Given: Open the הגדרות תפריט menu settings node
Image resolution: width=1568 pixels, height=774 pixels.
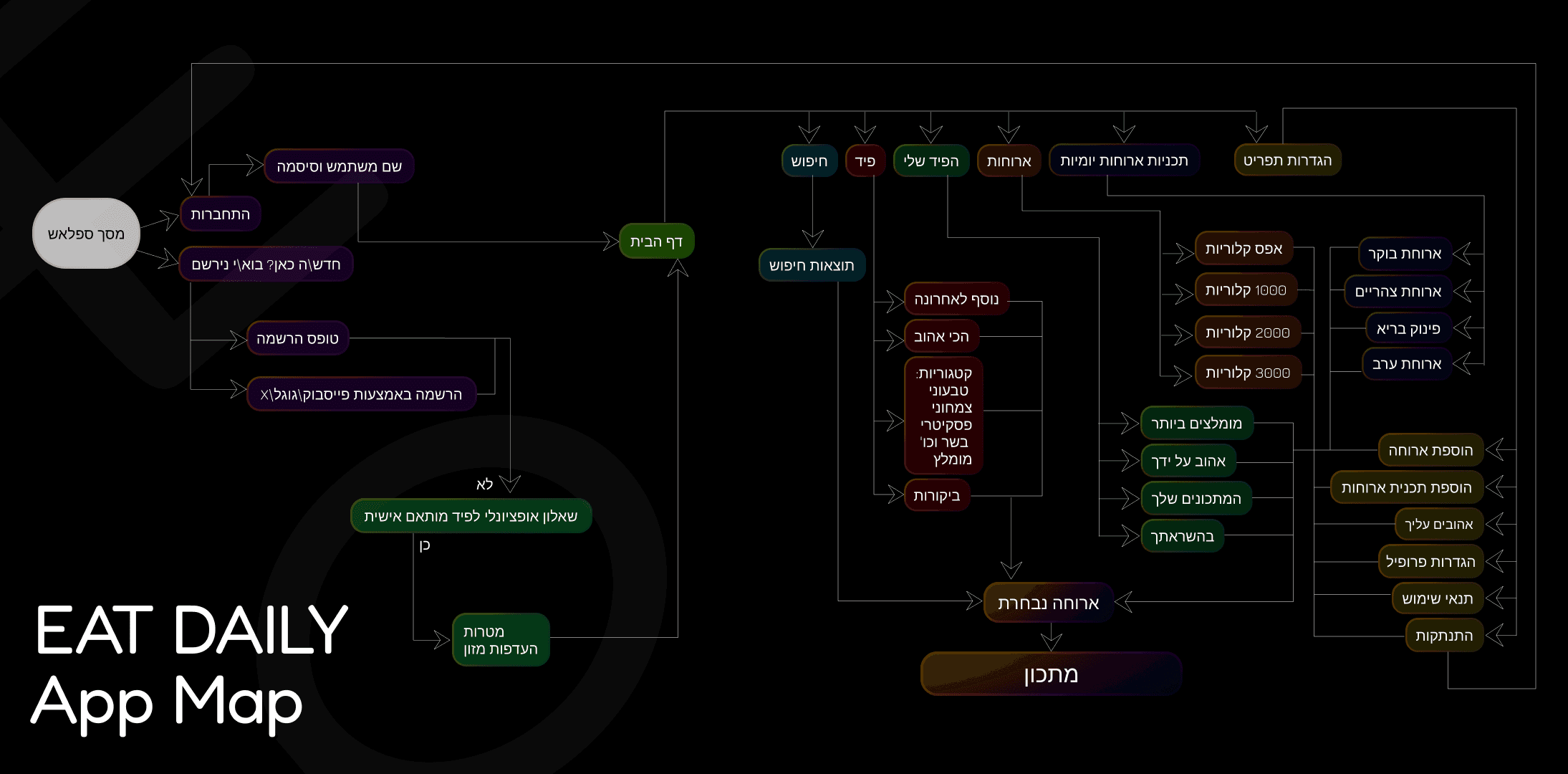Looking at the screenshot, I should tap(1287, 160).
